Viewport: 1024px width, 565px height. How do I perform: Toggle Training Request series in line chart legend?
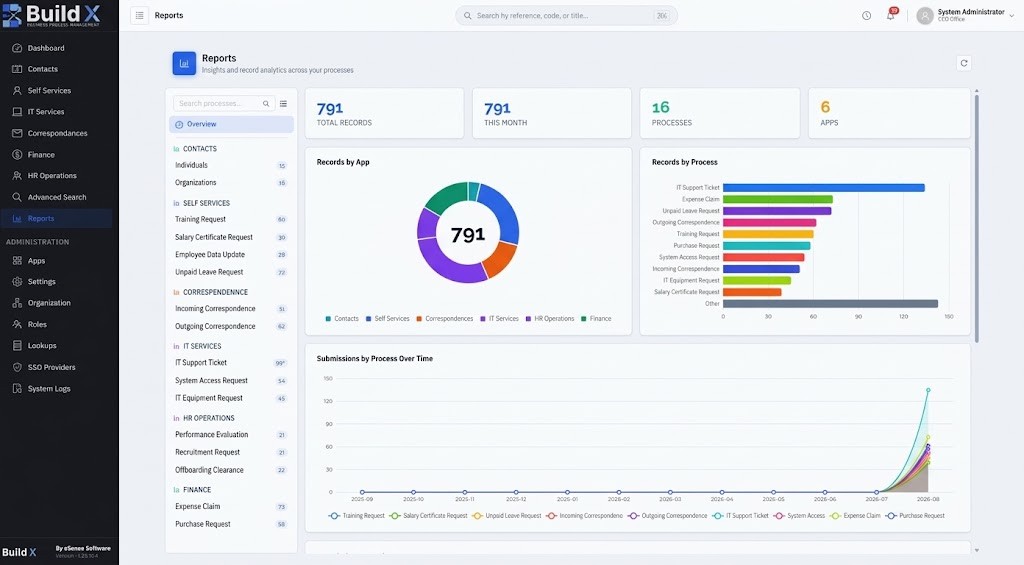click(357, 516)
